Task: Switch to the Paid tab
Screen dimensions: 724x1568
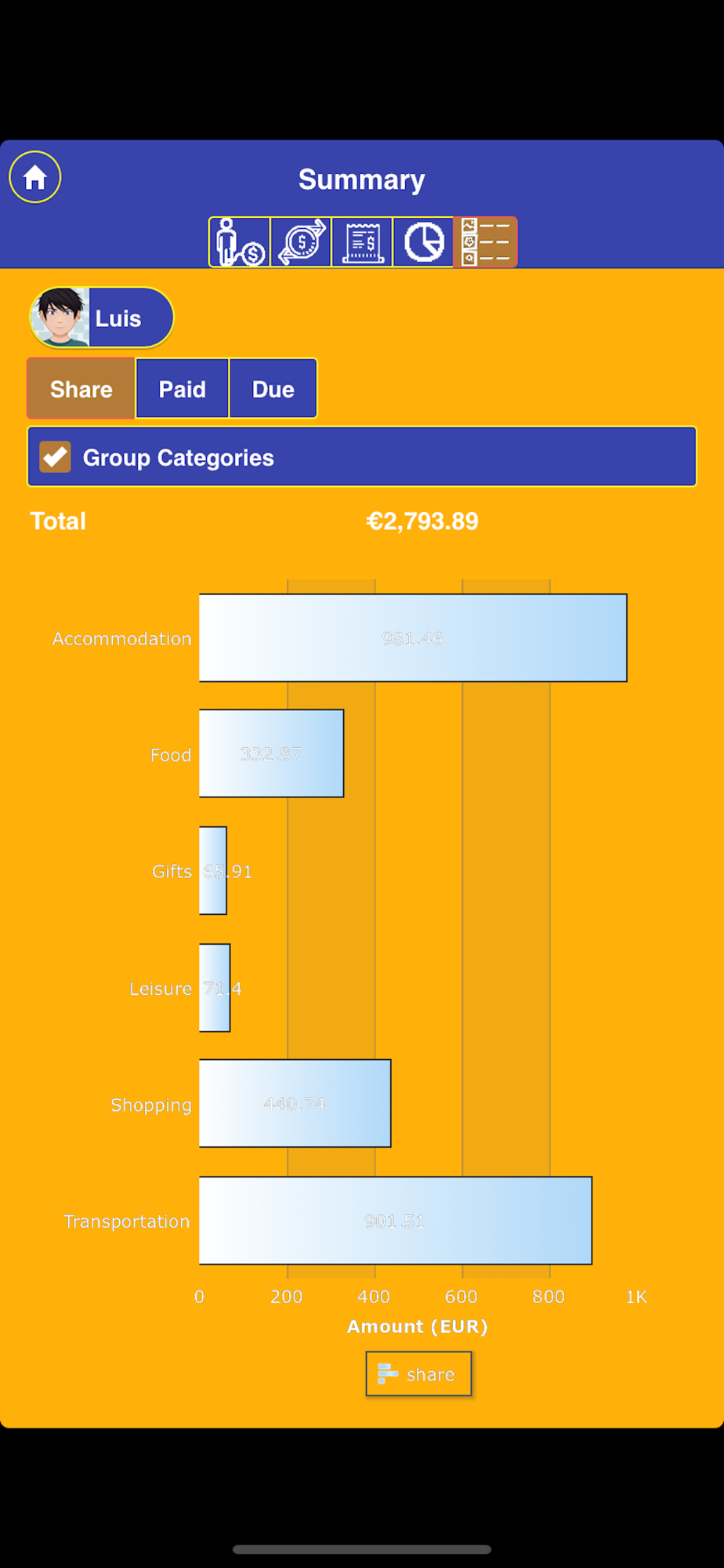Action: tap(183, 389)
